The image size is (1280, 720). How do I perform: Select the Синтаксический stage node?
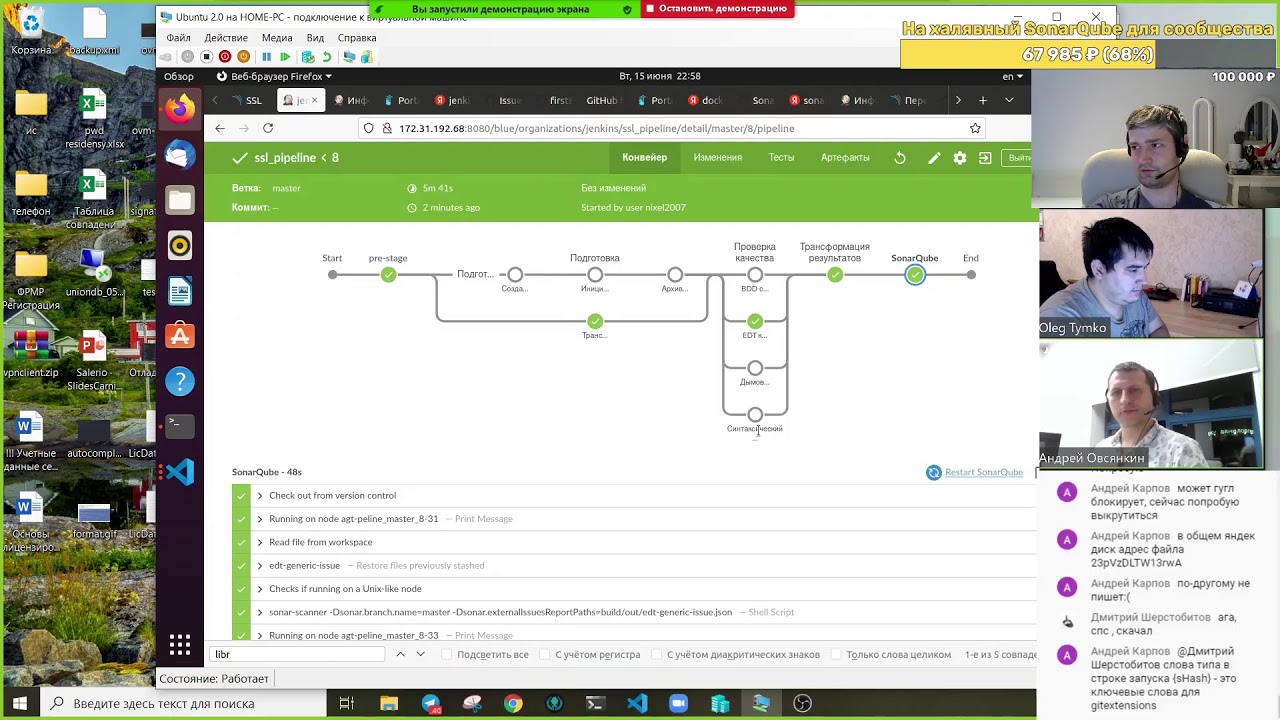[755, 414]
